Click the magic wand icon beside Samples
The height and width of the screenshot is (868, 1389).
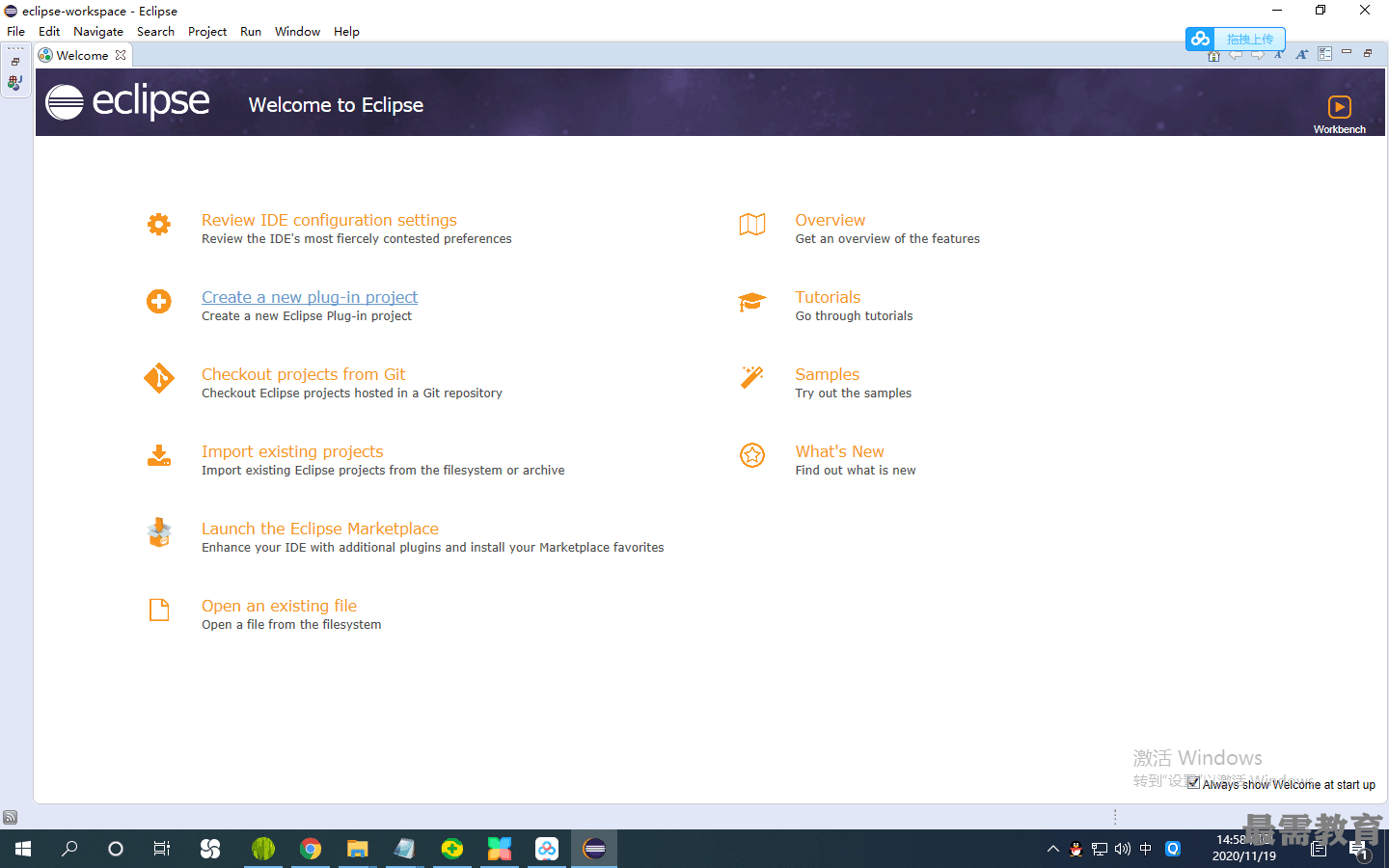(752, 377)
